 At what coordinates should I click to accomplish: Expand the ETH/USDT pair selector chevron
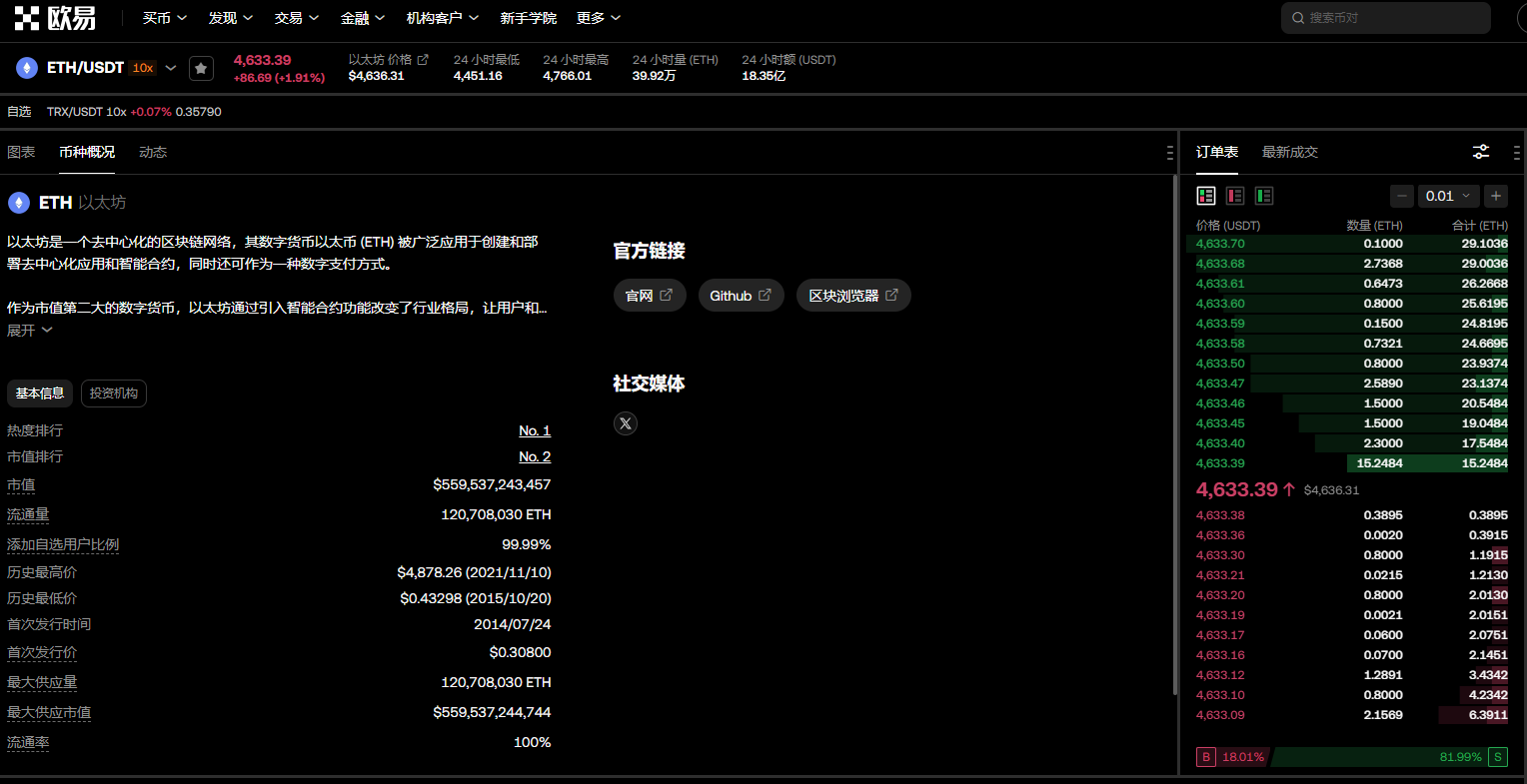[171, 68]
